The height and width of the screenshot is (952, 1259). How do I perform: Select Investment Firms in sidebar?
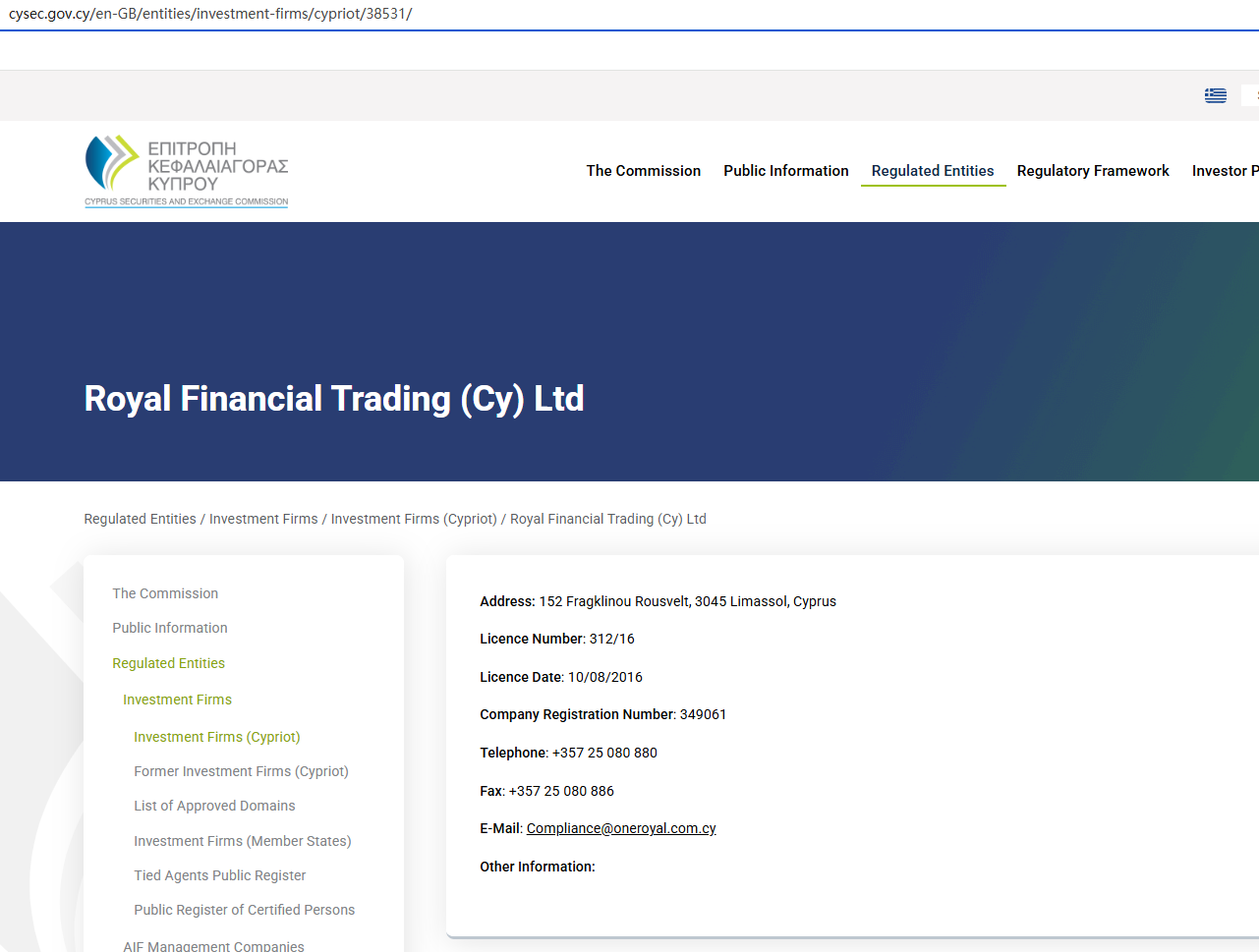(178, 700)
